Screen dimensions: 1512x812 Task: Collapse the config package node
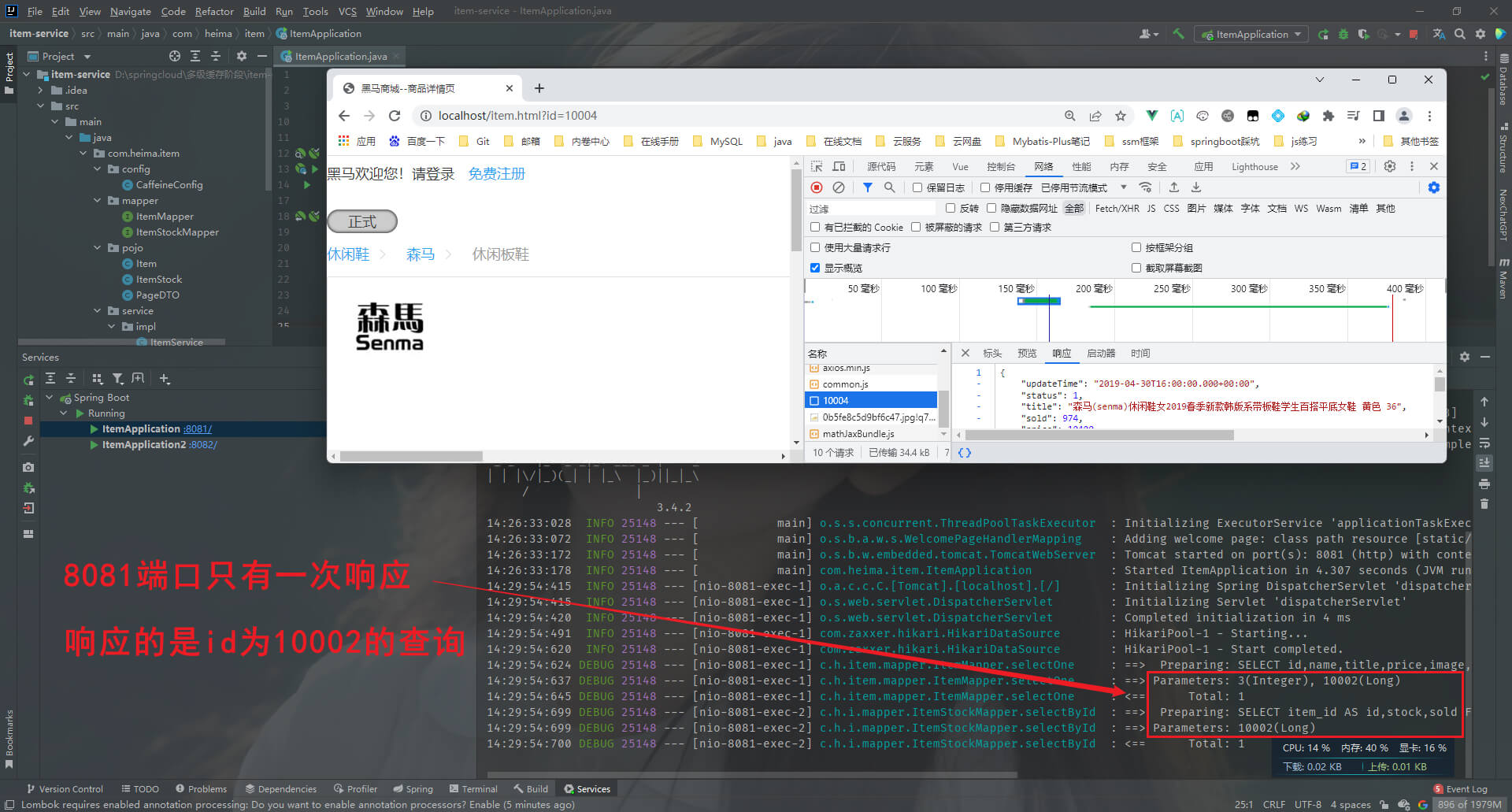(x=97, y=169)
